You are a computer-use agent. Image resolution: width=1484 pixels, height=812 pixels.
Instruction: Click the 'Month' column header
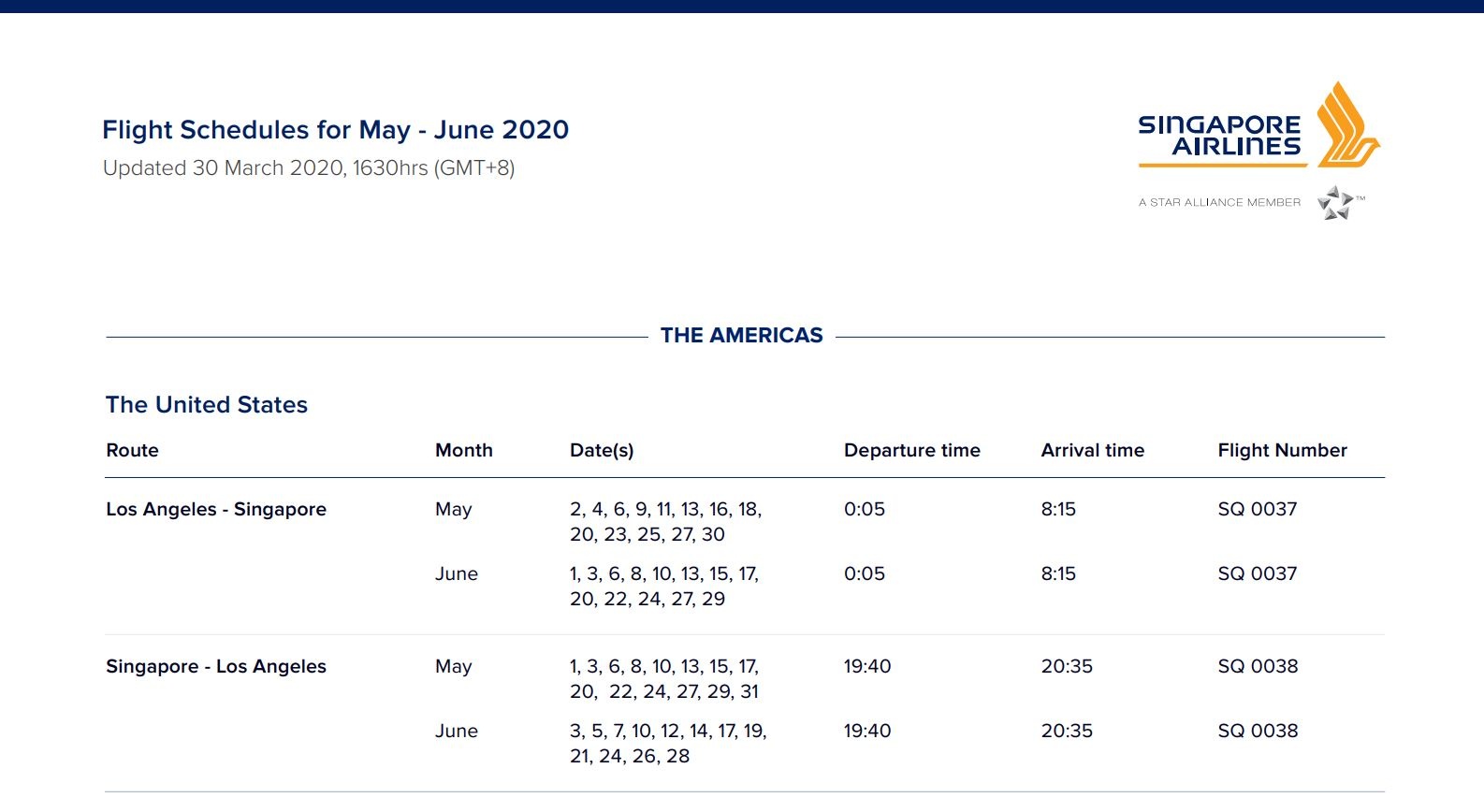[x=463, y=451]
